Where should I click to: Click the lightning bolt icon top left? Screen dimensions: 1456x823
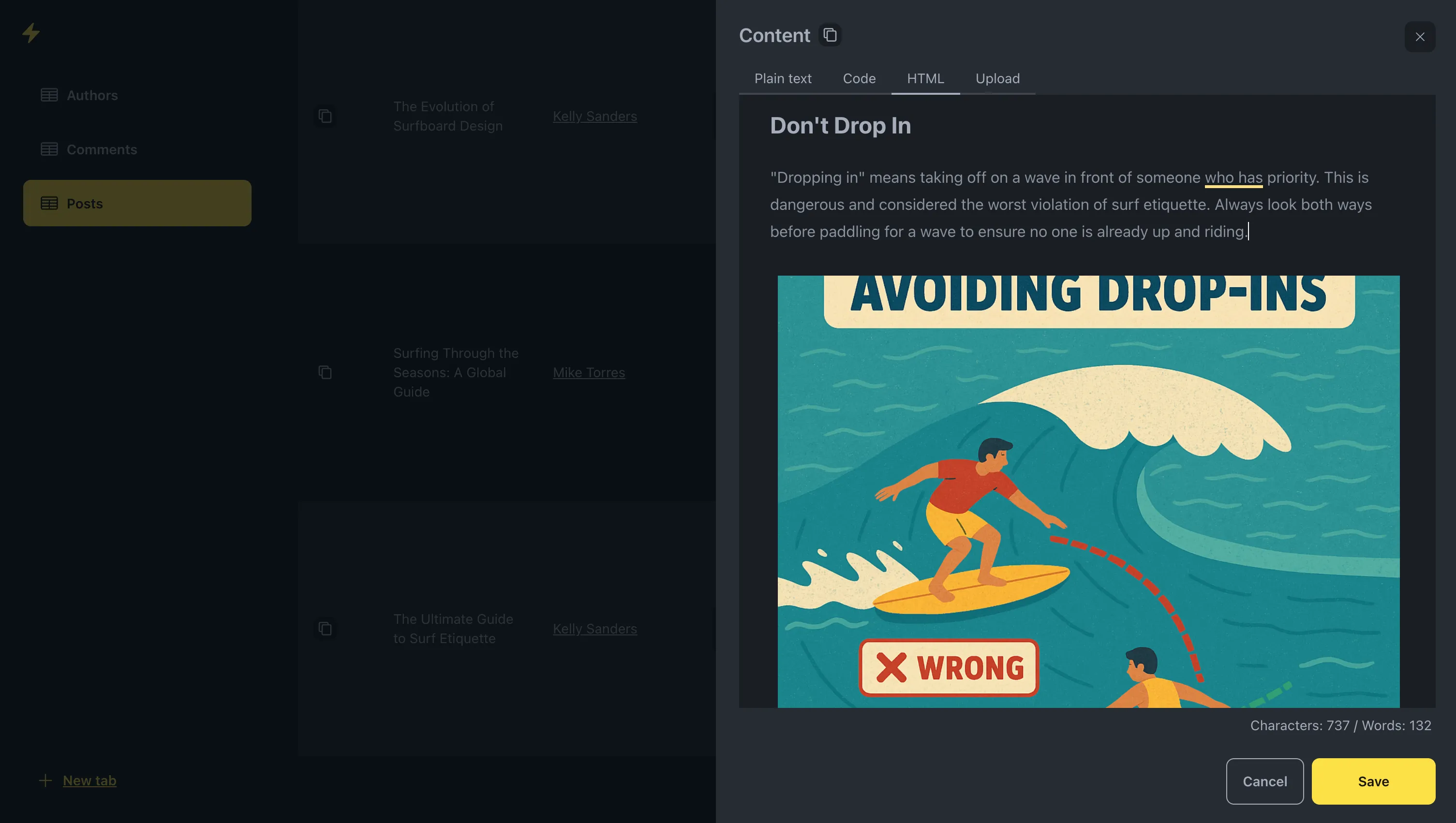coord(31,33)
